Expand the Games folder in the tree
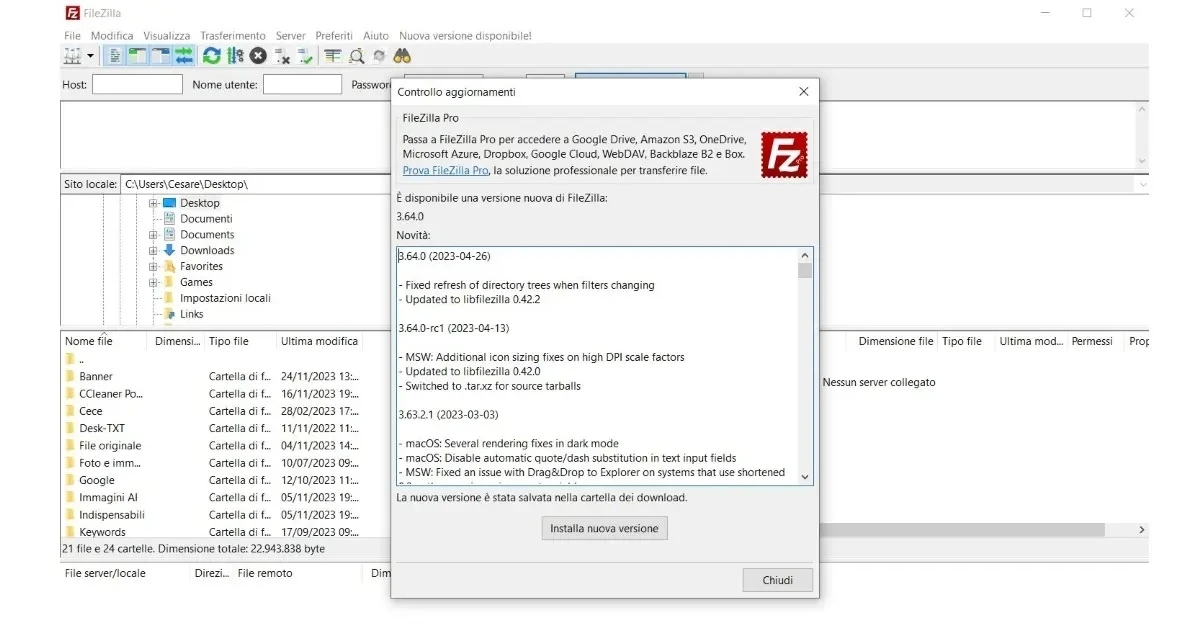 pyautogui.click(x=152, y=282)
